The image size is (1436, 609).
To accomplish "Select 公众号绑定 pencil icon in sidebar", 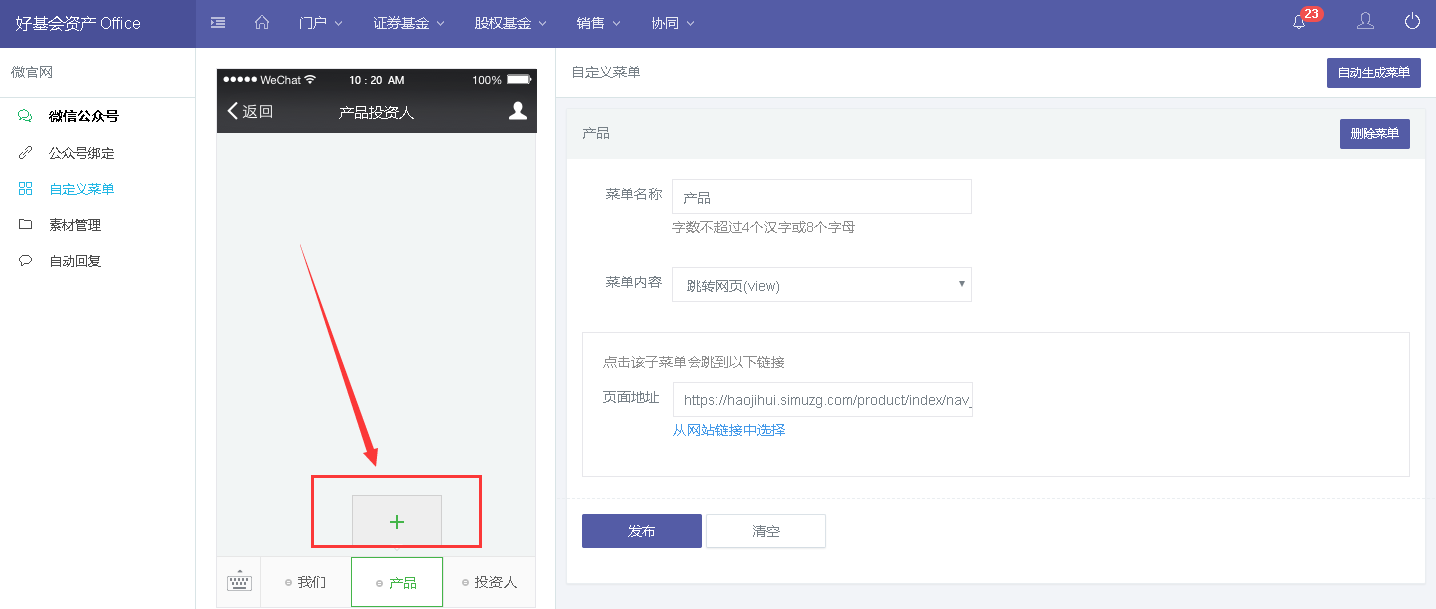I will (25, 152).
